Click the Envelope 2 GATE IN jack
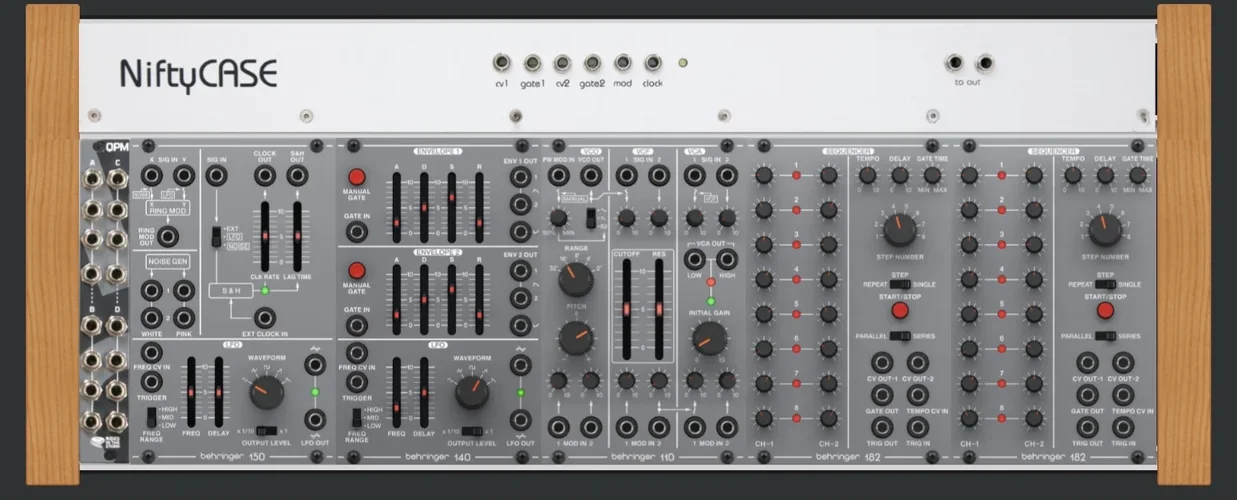This screenshot has width=1237, height=500. point(356,324)
